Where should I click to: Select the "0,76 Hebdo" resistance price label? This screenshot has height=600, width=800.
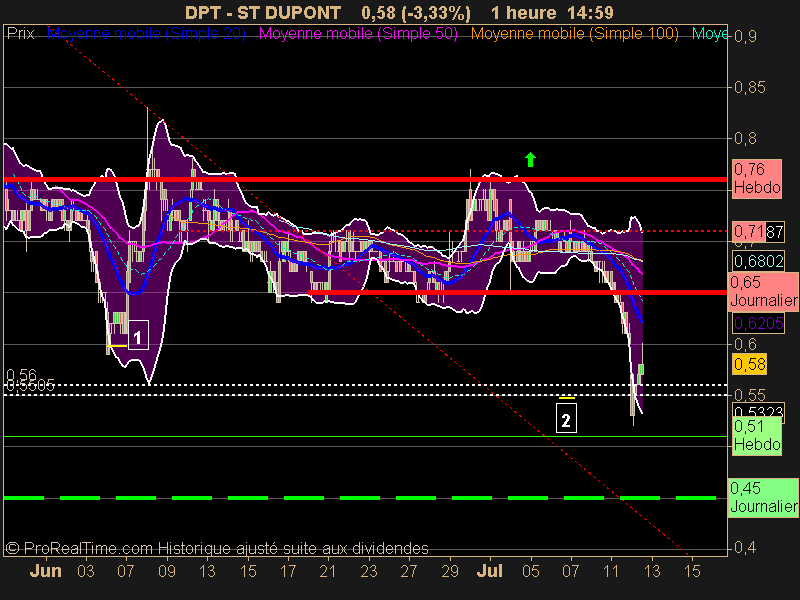757,179
